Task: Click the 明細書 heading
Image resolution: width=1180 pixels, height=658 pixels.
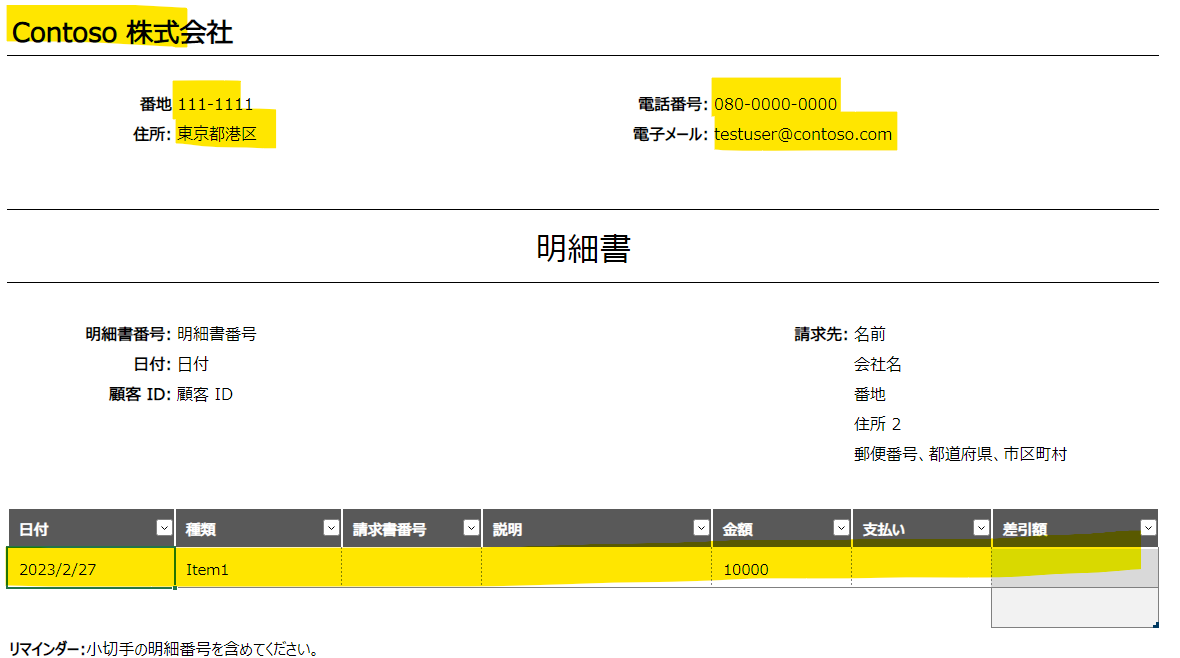Action: [583, 248]
